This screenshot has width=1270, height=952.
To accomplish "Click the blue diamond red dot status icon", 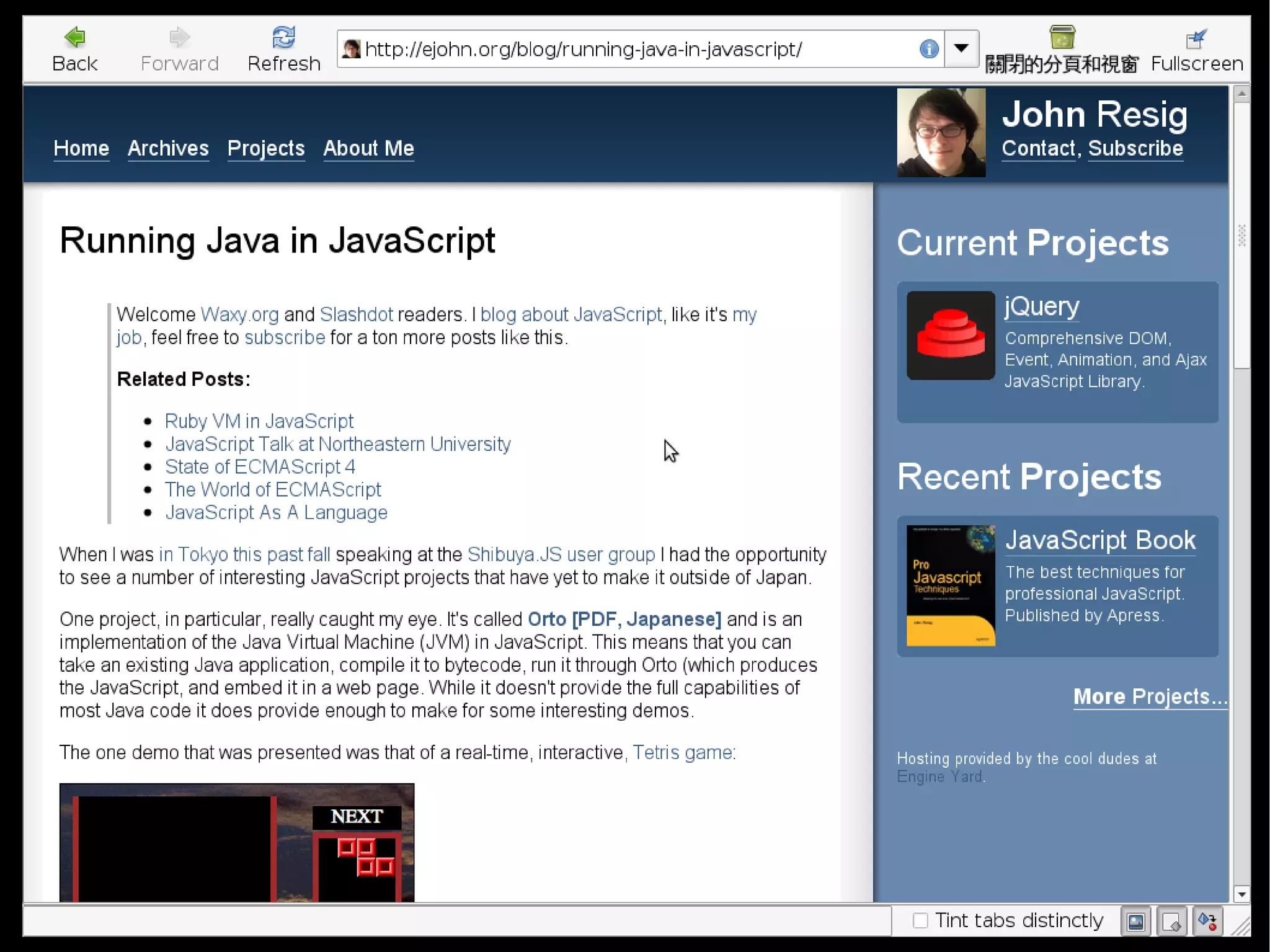I will pos(1207,922).
